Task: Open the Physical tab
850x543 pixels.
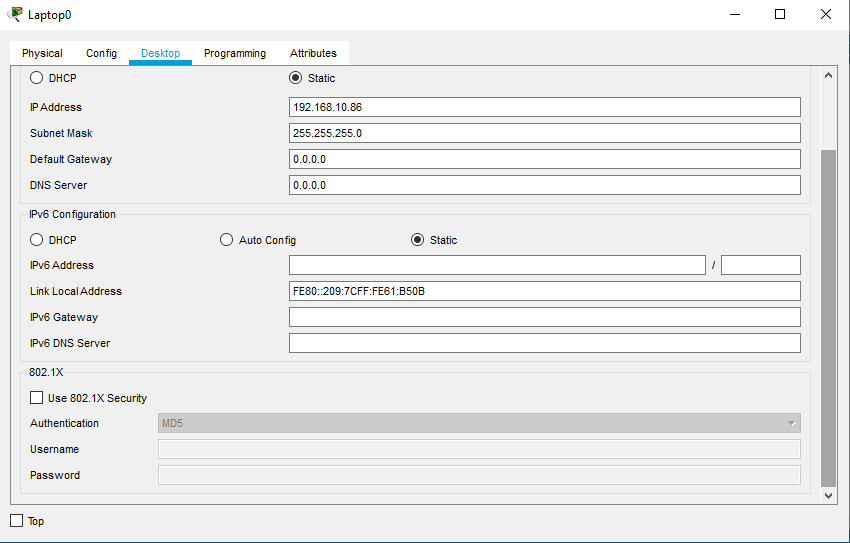Action: coord(42,53)
